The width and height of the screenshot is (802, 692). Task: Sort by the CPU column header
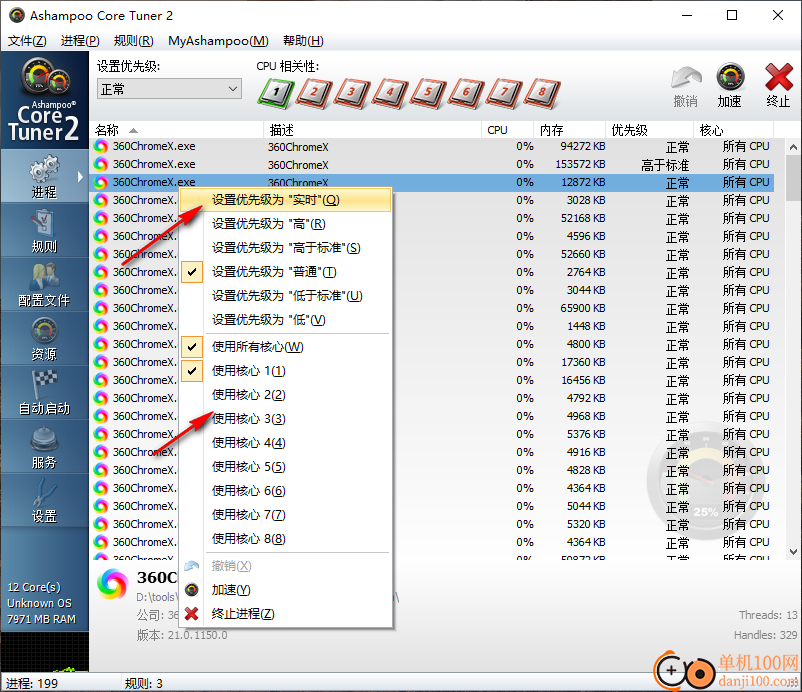click(507, 130)
